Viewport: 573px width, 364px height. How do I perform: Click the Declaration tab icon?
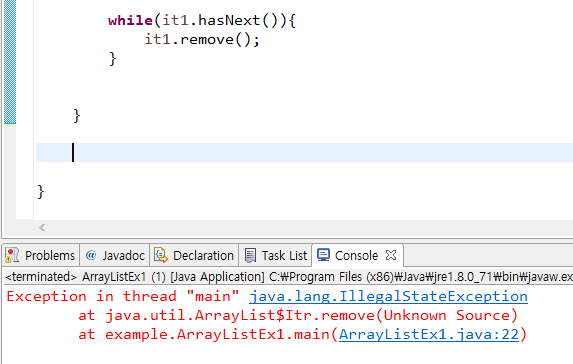click(161, 255)
